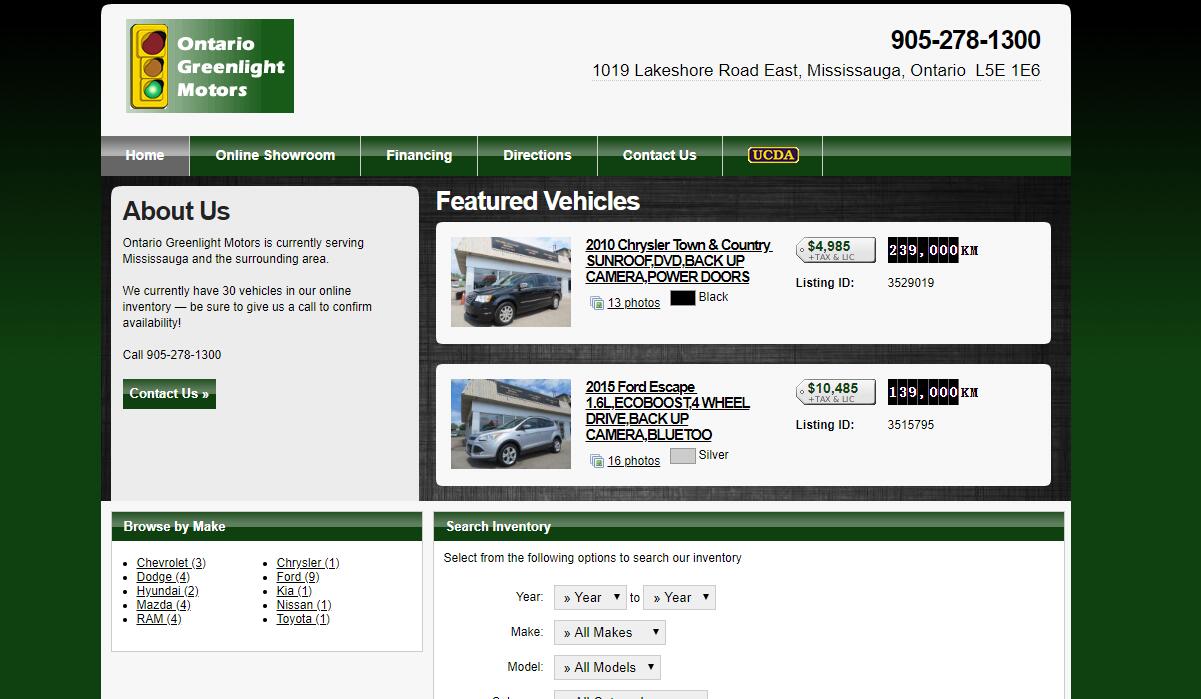Browse RAM (4) vehicles
Screen dimensions: 1201x699
tap(159, 619)
